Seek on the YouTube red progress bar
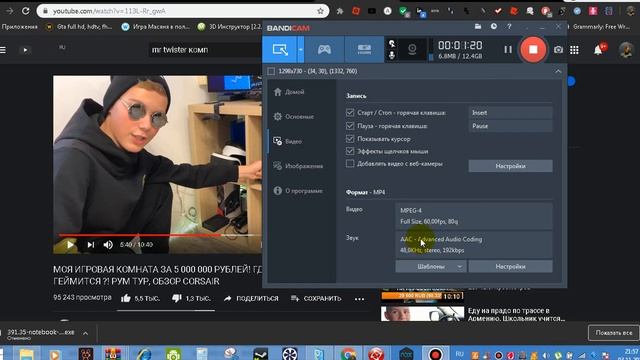The width and height of the screenshot is (640, 360). pyautogui.click(x=139, y=235)
